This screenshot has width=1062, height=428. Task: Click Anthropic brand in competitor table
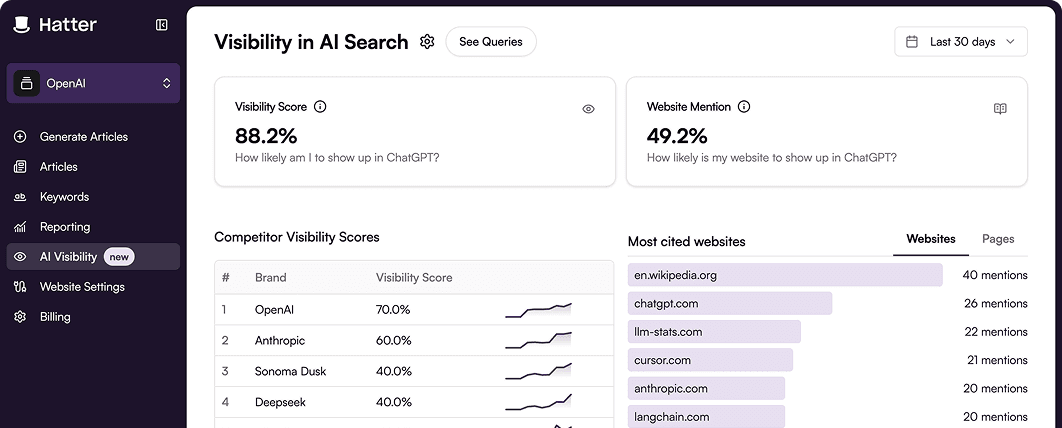pos(280,340)
